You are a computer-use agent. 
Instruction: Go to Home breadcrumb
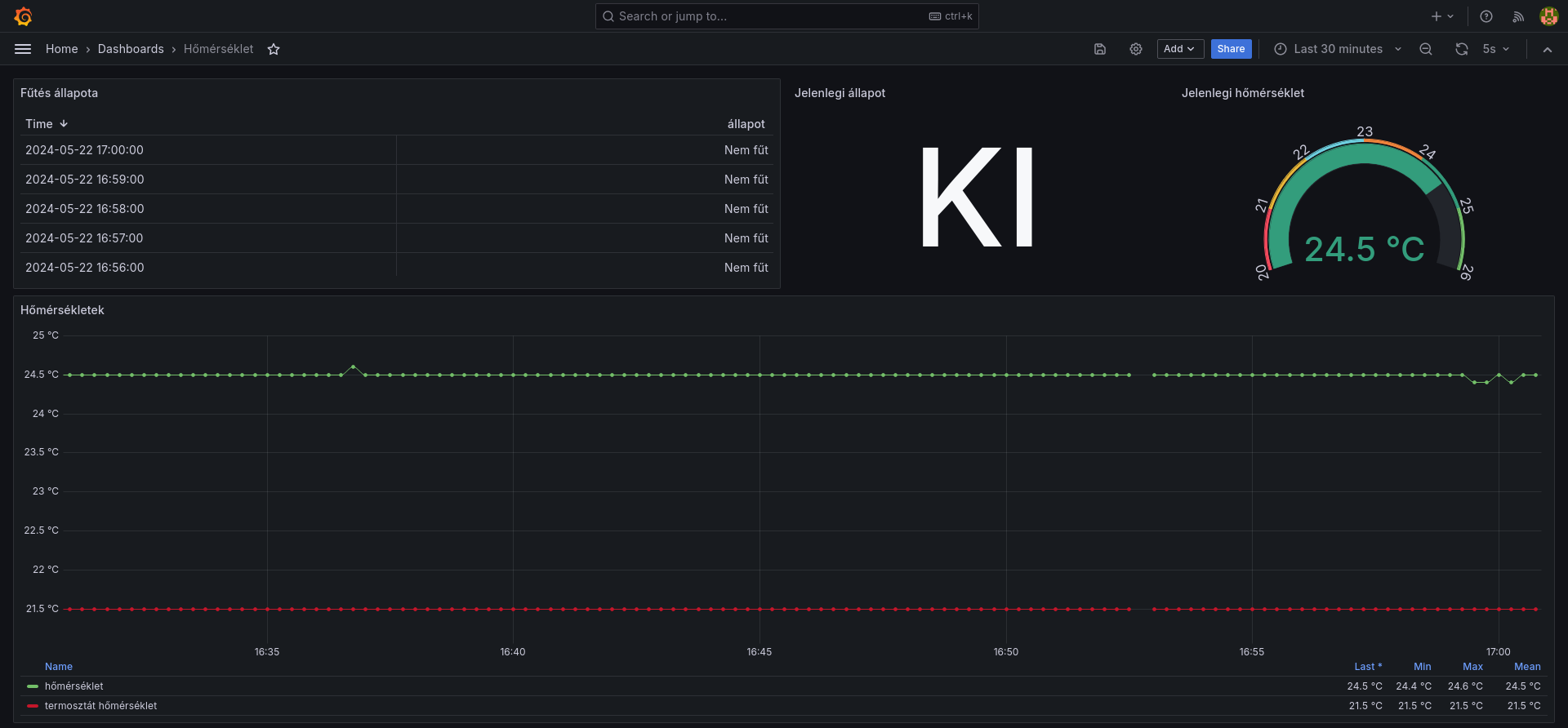[x=62, y=49]
